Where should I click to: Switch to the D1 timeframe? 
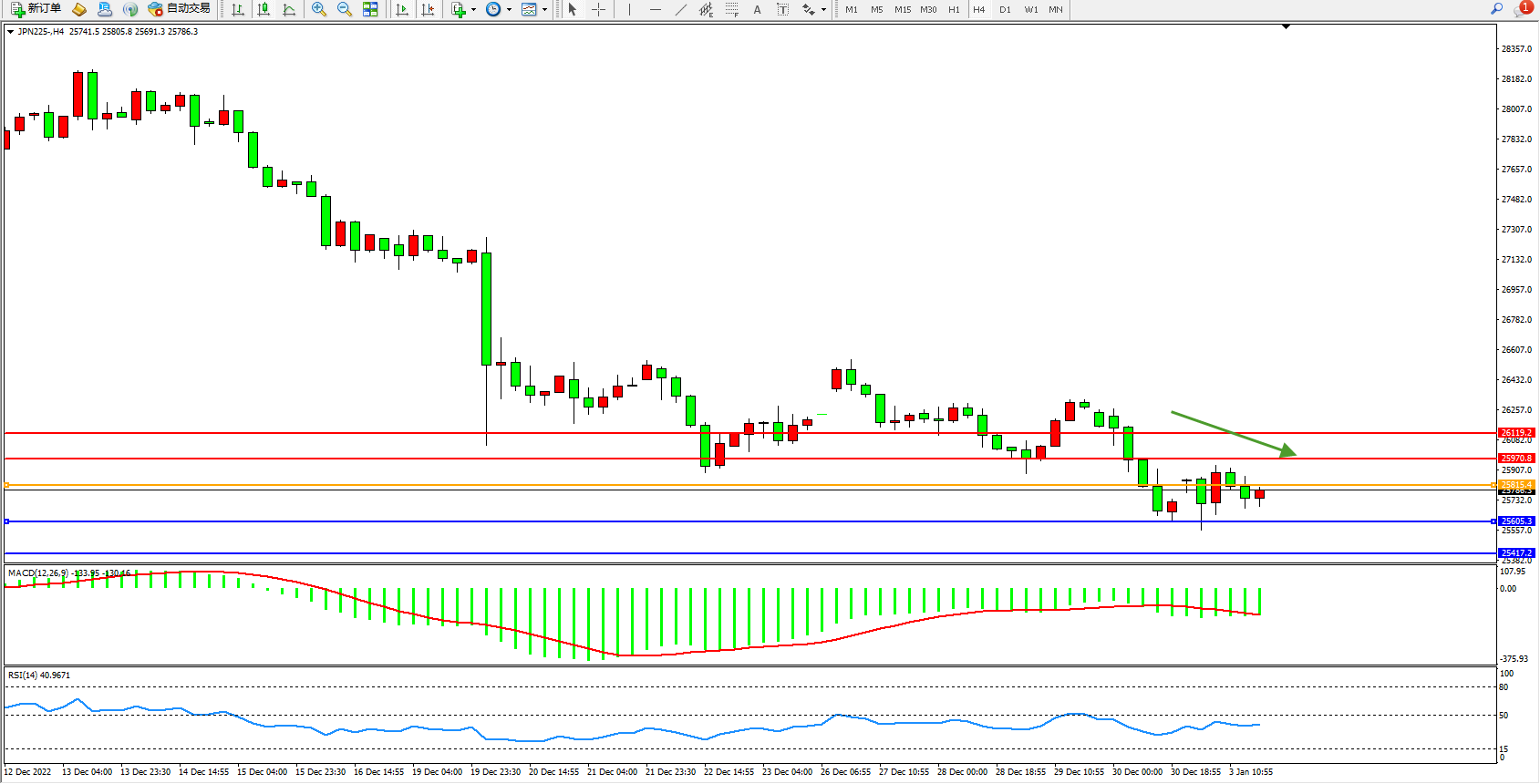point(1005,9)
